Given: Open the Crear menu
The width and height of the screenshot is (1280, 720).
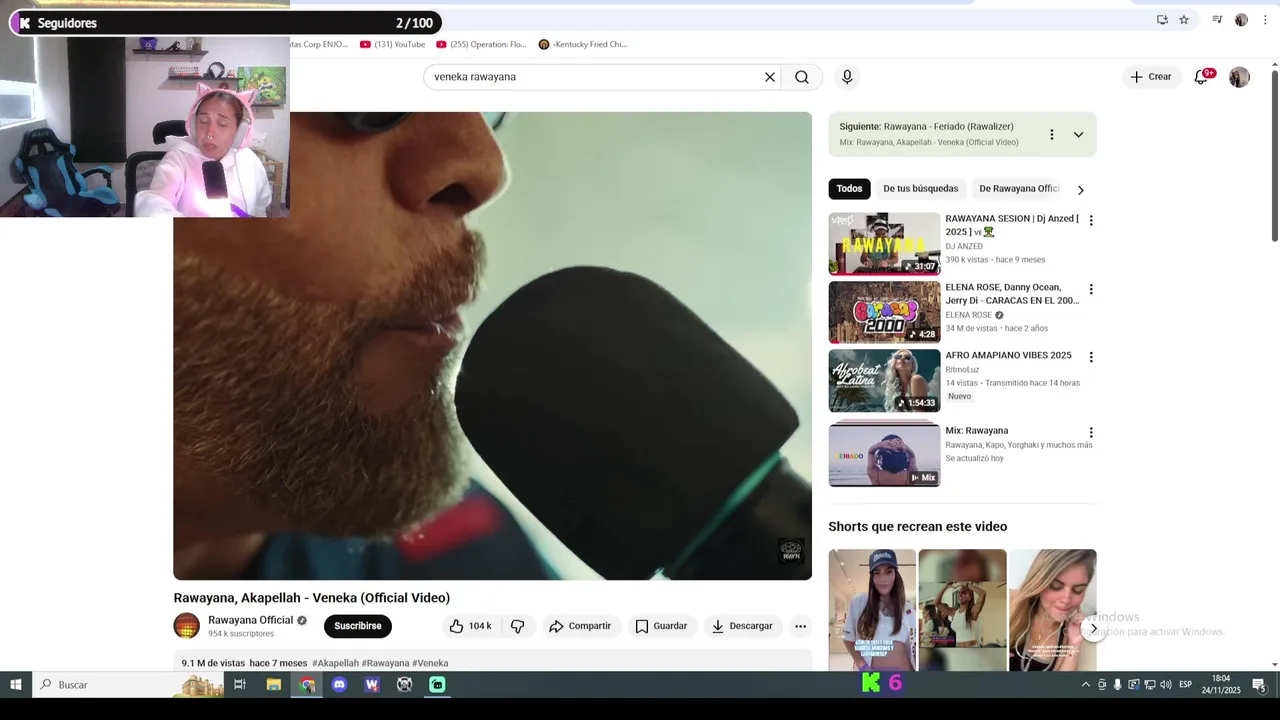Looking at the screenshot, I should coord(1151,77).
